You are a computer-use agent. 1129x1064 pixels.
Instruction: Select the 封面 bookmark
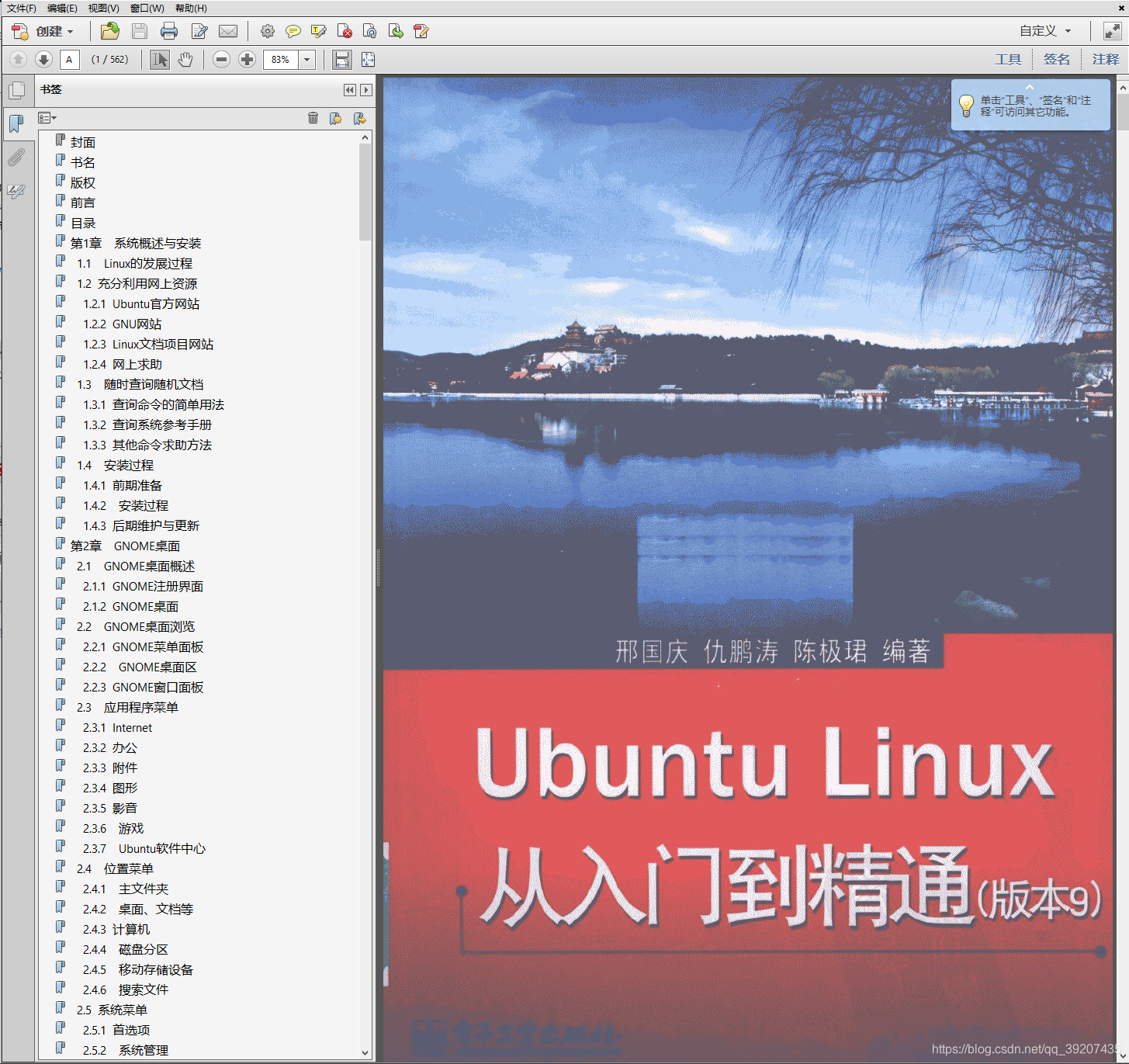83,142
